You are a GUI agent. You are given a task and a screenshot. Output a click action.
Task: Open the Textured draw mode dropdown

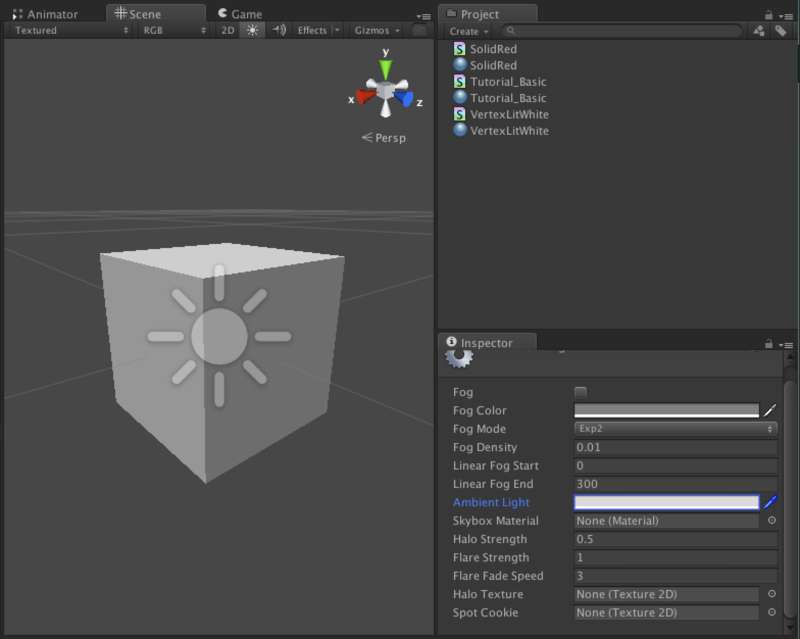coord(70,31)
